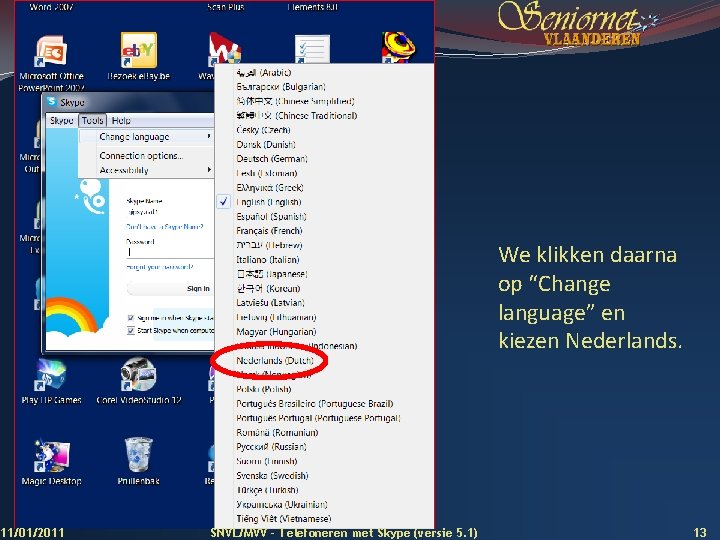Open Microsoft Office PowerPoint 2007 desktop shortcut
The width and height of the screenshot is (720, 540).
click(x=51, y=63)
